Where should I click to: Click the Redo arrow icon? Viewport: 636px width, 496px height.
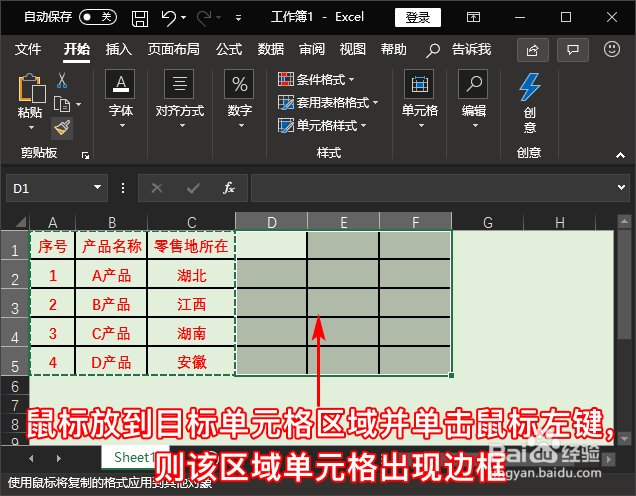[204, 18]
